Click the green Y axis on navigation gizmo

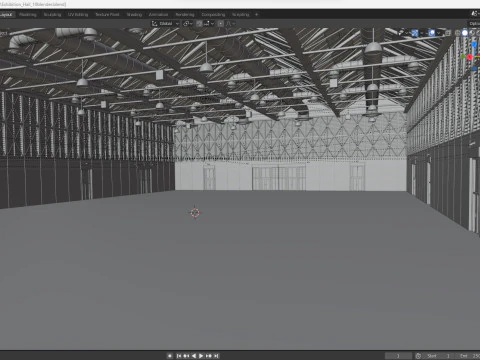463,56
